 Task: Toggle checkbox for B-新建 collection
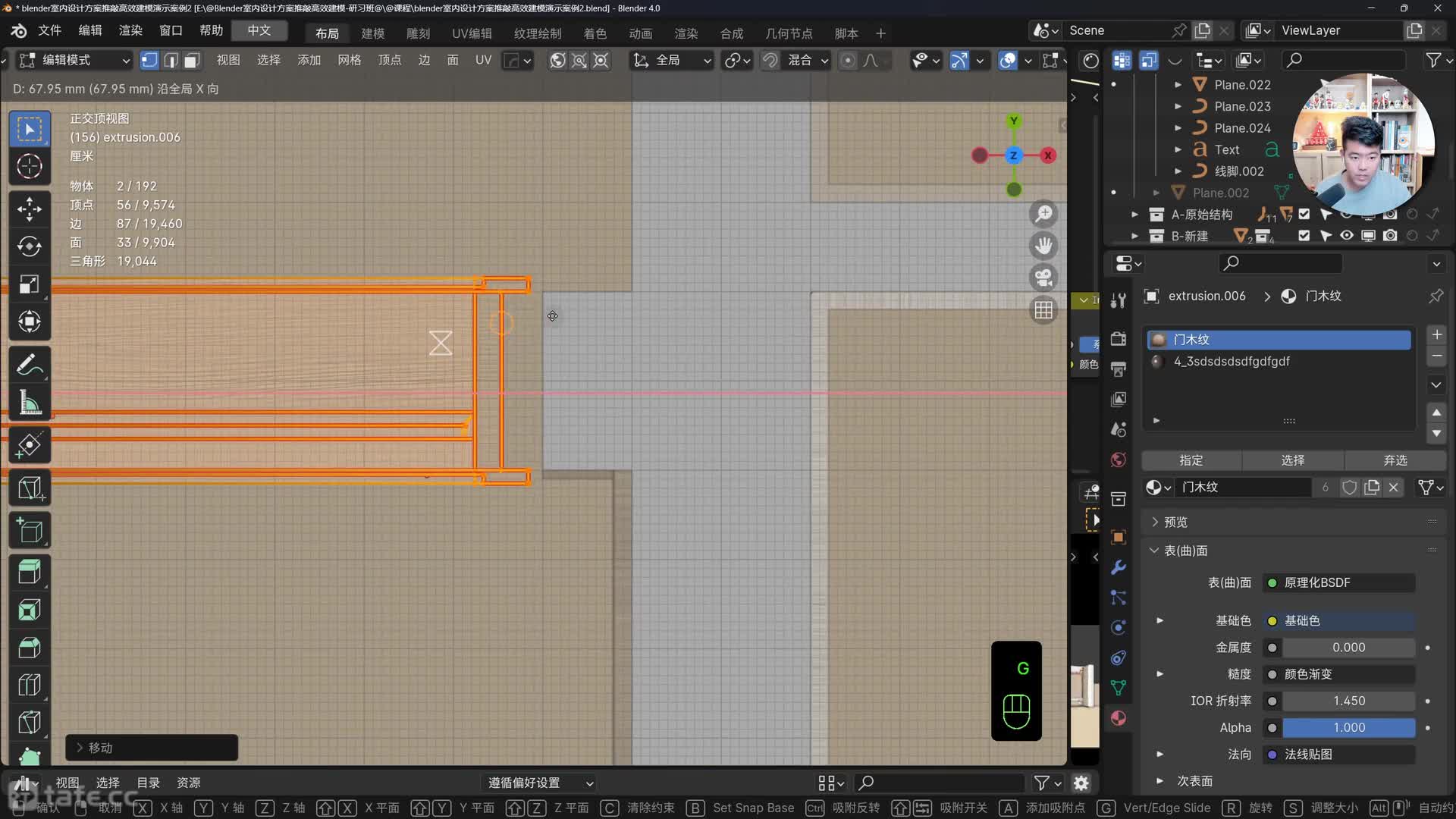1304,236
